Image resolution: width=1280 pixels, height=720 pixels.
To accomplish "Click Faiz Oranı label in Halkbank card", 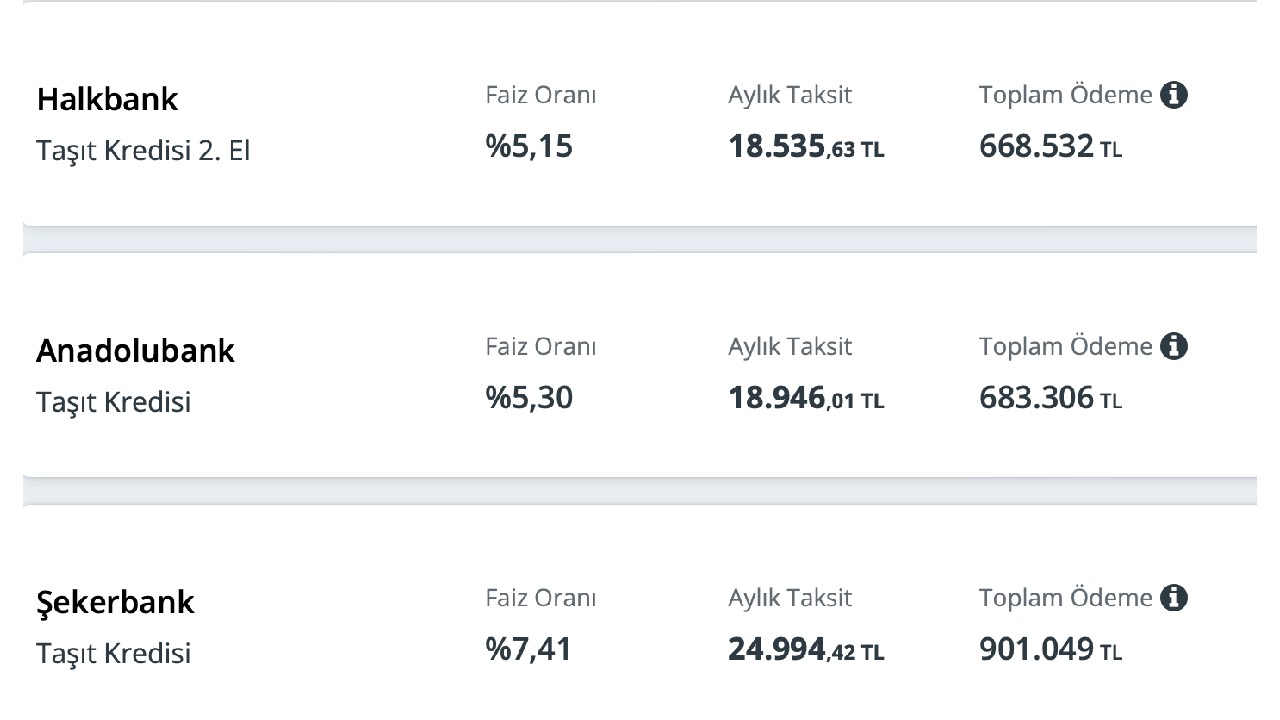I will [541, 95].
